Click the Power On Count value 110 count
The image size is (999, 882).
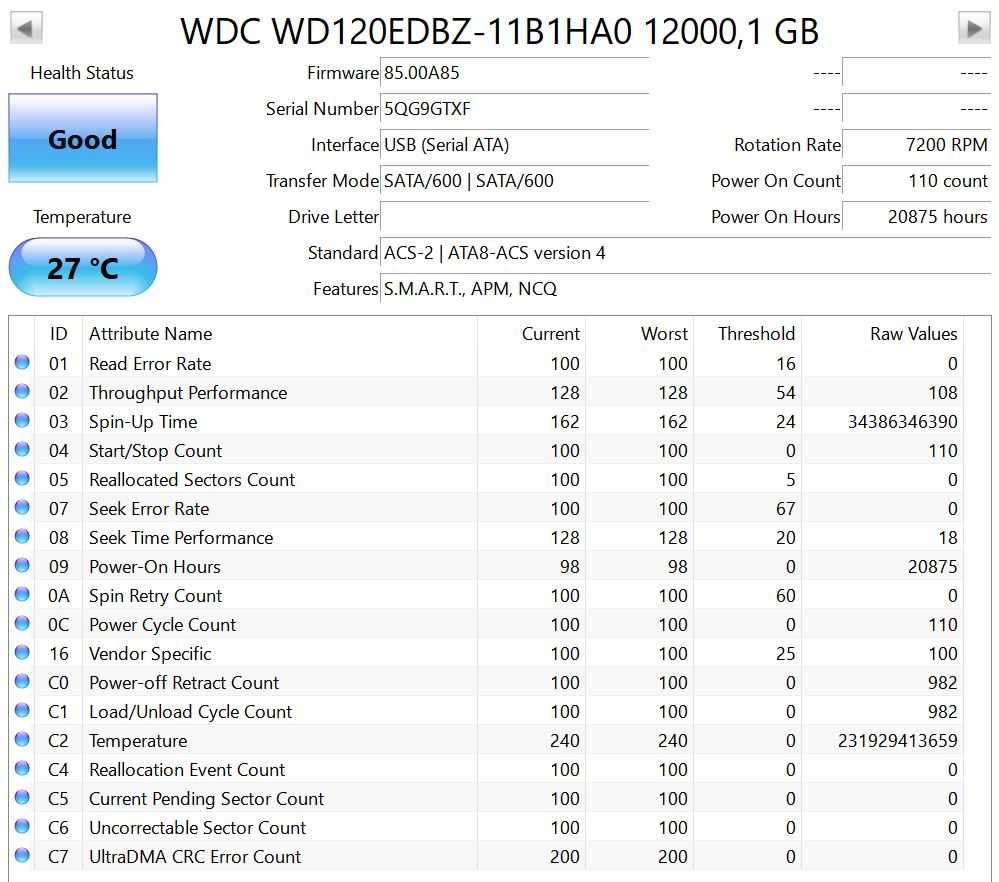[917, 181]
